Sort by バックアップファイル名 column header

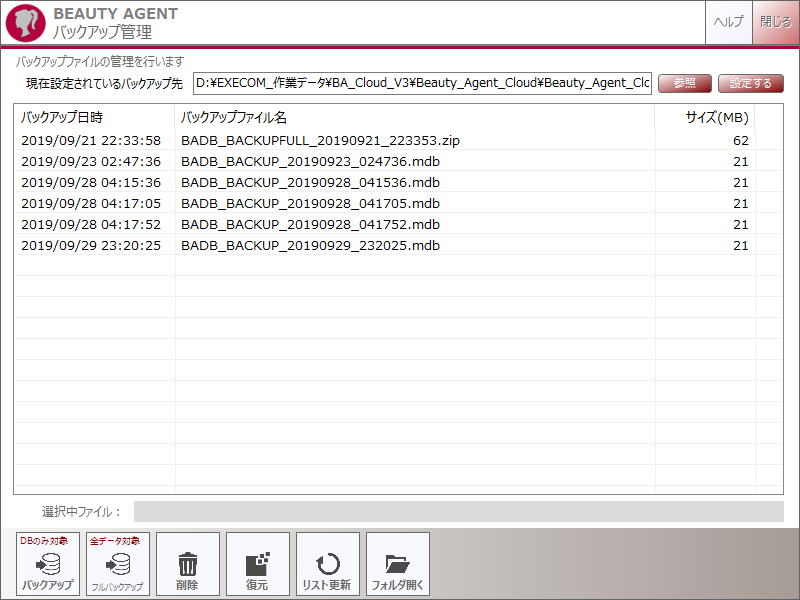point(414,118)
